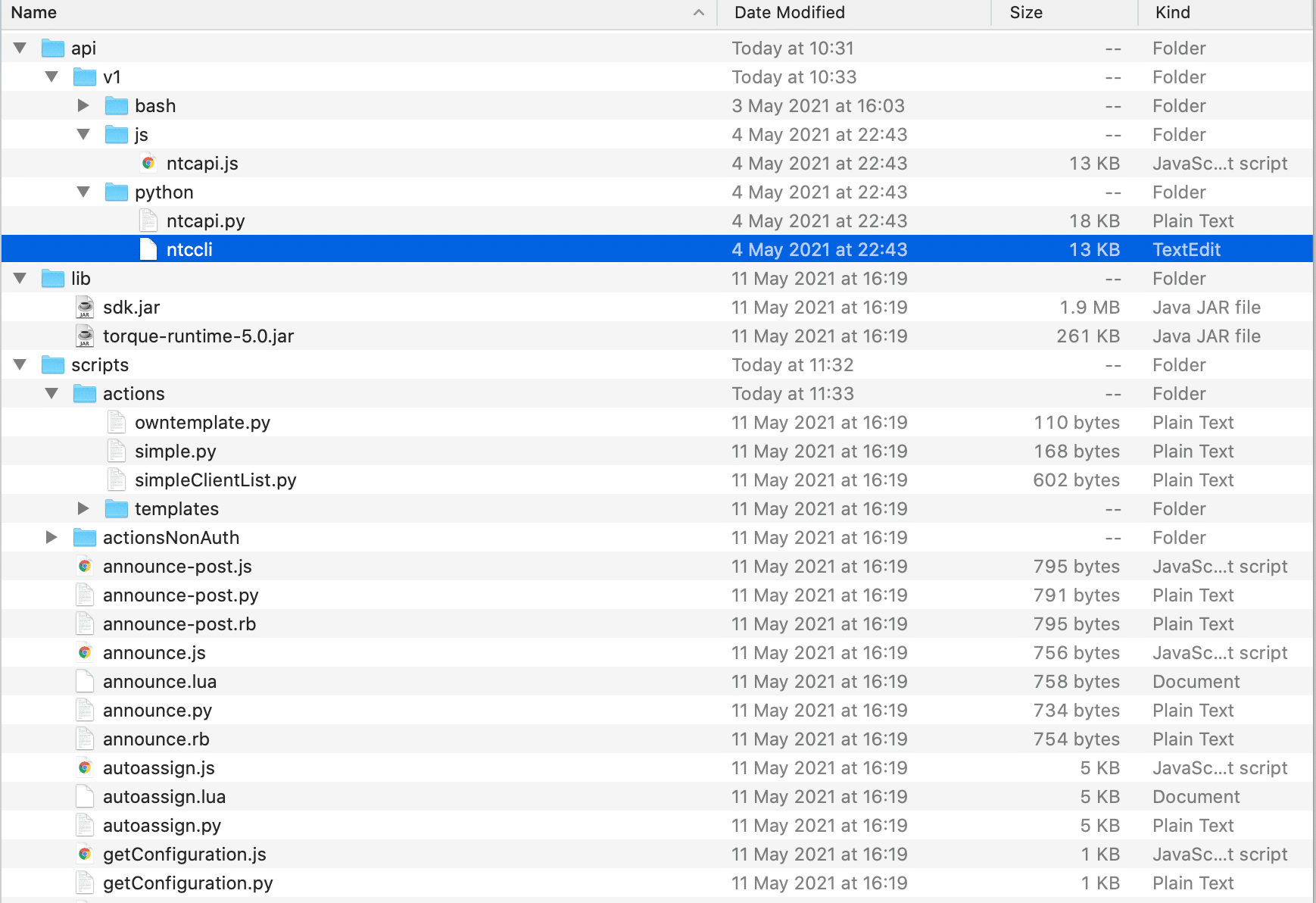Image resolution: width=1316 pixels, height=903 pixels.
Task: Click the 1.9 MB size of sdk.jar
Action: [x=1090, y=308]
